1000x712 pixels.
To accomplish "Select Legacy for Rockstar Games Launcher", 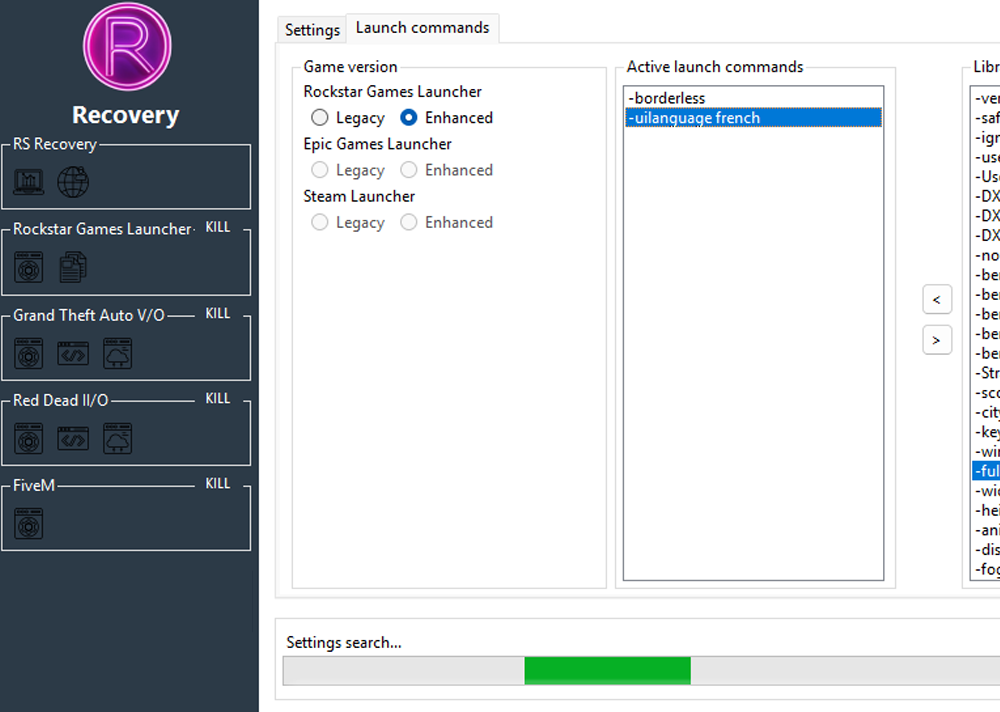I will 320,117.
